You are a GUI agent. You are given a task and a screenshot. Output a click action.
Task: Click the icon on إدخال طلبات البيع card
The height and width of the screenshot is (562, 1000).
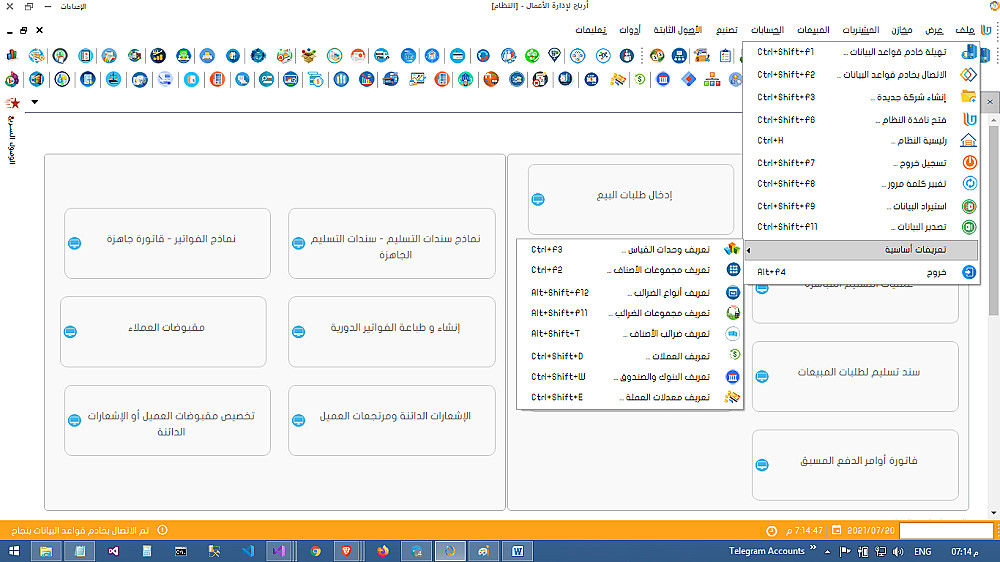[x=538, y=200]
